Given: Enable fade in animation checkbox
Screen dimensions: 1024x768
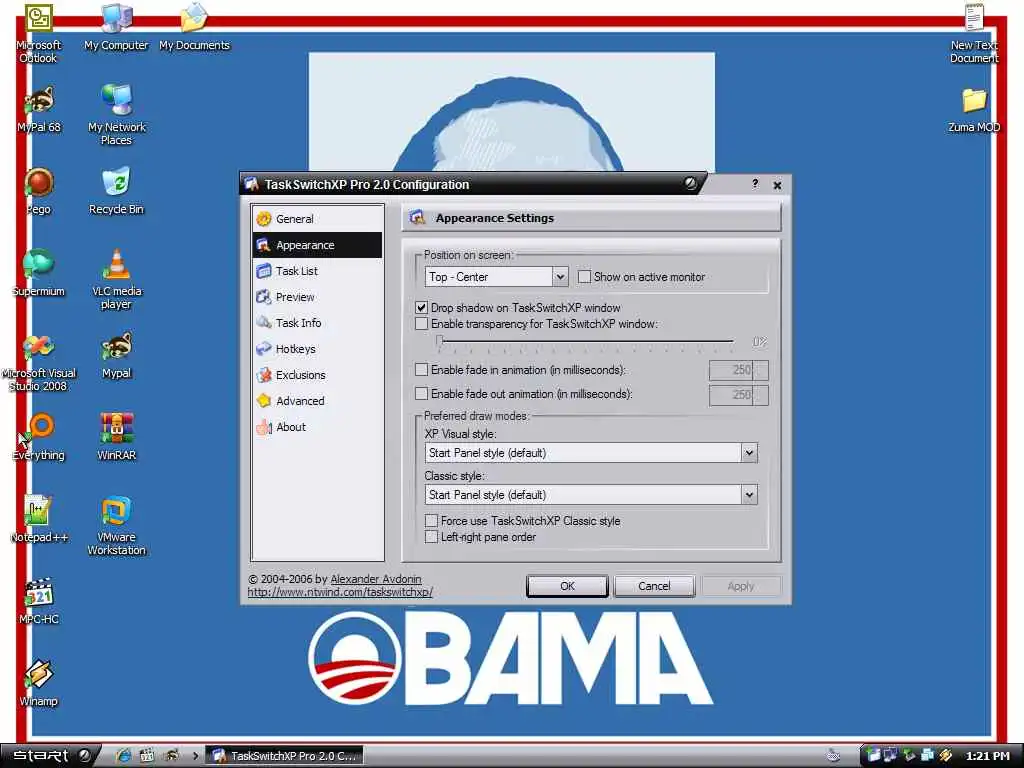Looking at the screenshot, I should pyautogui.click(x=422, y=370).
